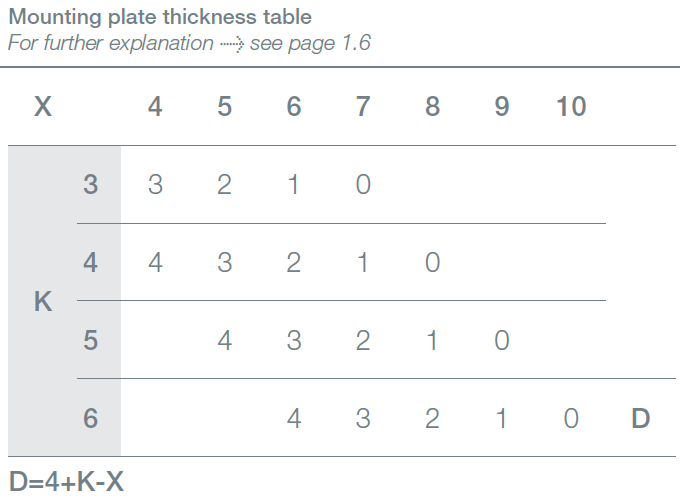Click the K row label 5

(91, 341)
